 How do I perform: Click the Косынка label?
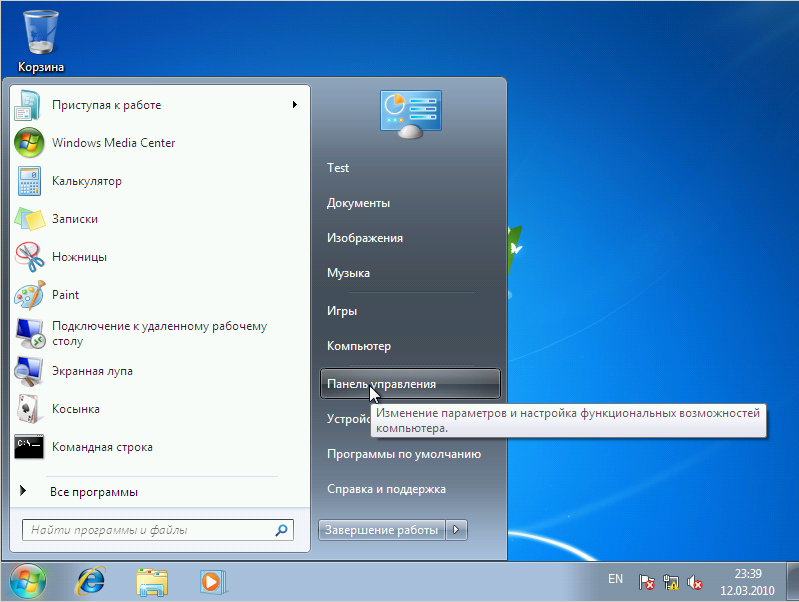tap(76, 409)
